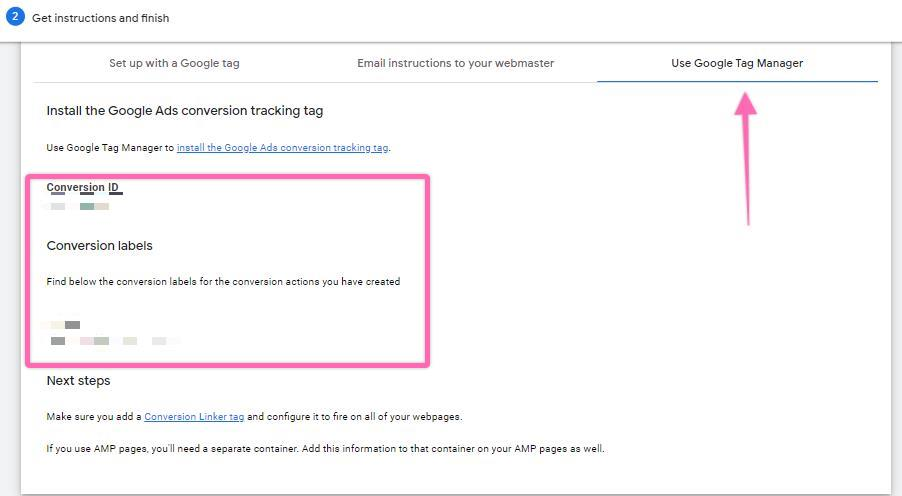
Task: Click the 'Install the Google Ads conversion tracking tag' heading
Action: pyautogui.click(x=185, y=111)
